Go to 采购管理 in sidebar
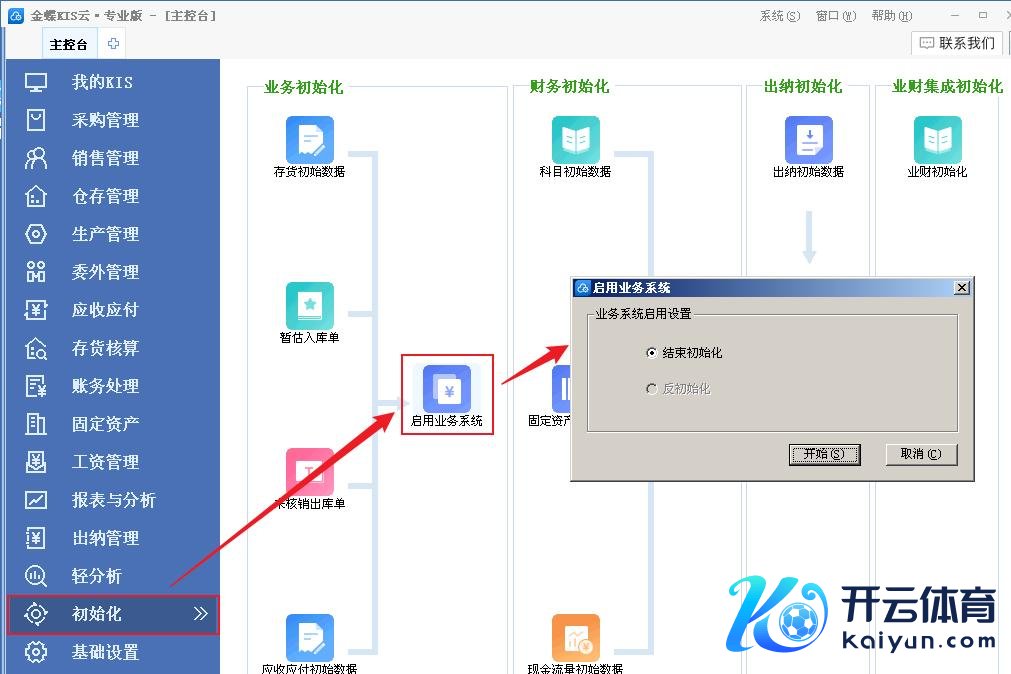1011x674 pixels. point(105,120)
